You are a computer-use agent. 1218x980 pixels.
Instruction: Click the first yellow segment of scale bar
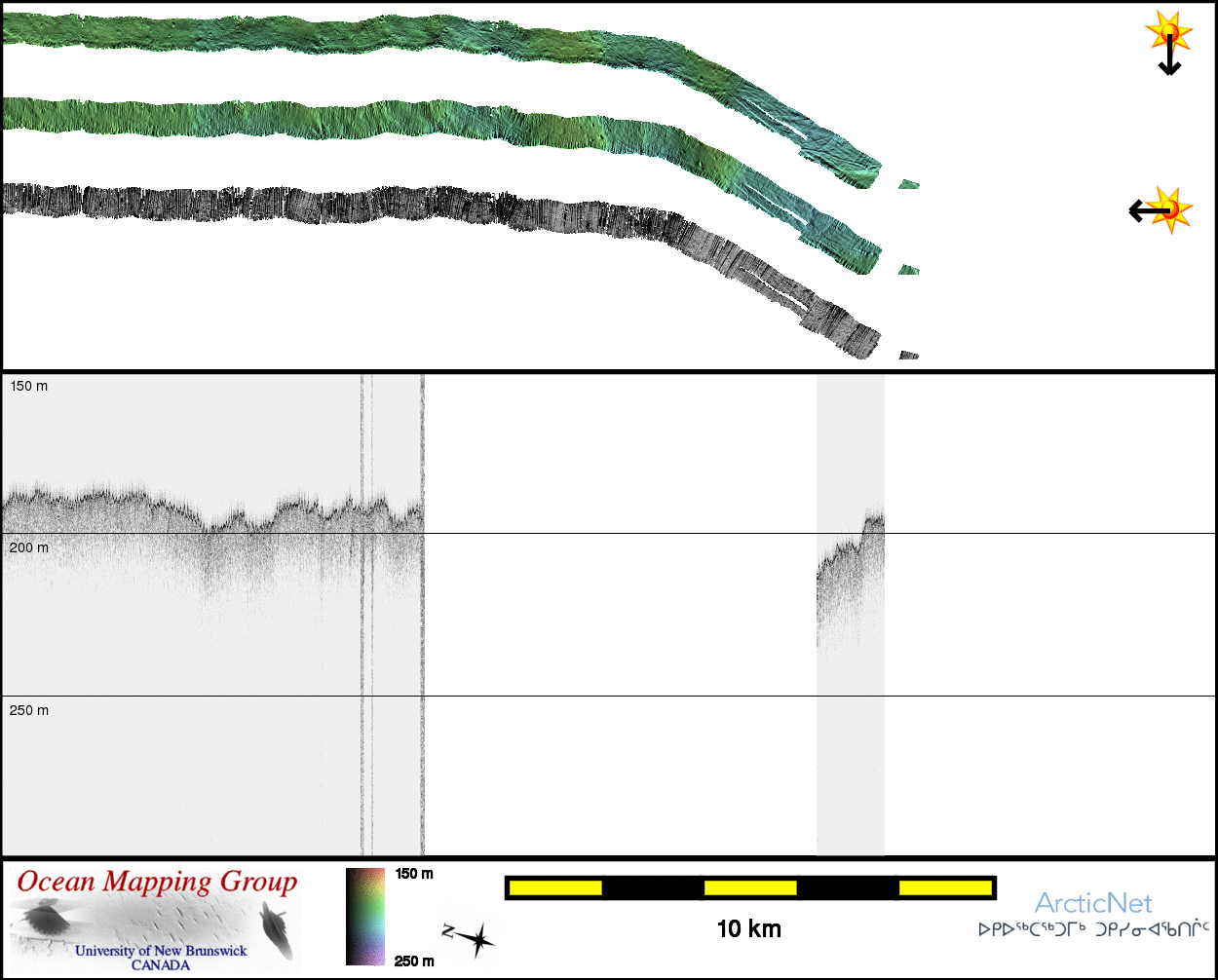click(555, 887)
